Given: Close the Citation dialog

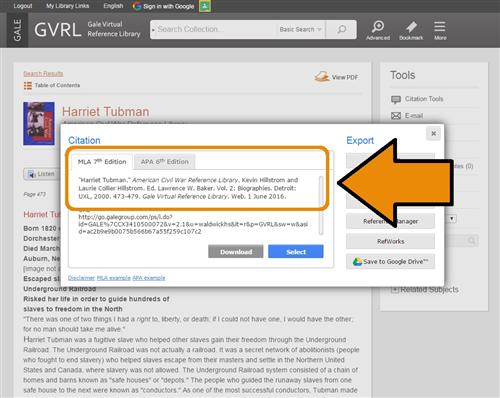Looking at the screenshot, I should (x=433, y=134).
